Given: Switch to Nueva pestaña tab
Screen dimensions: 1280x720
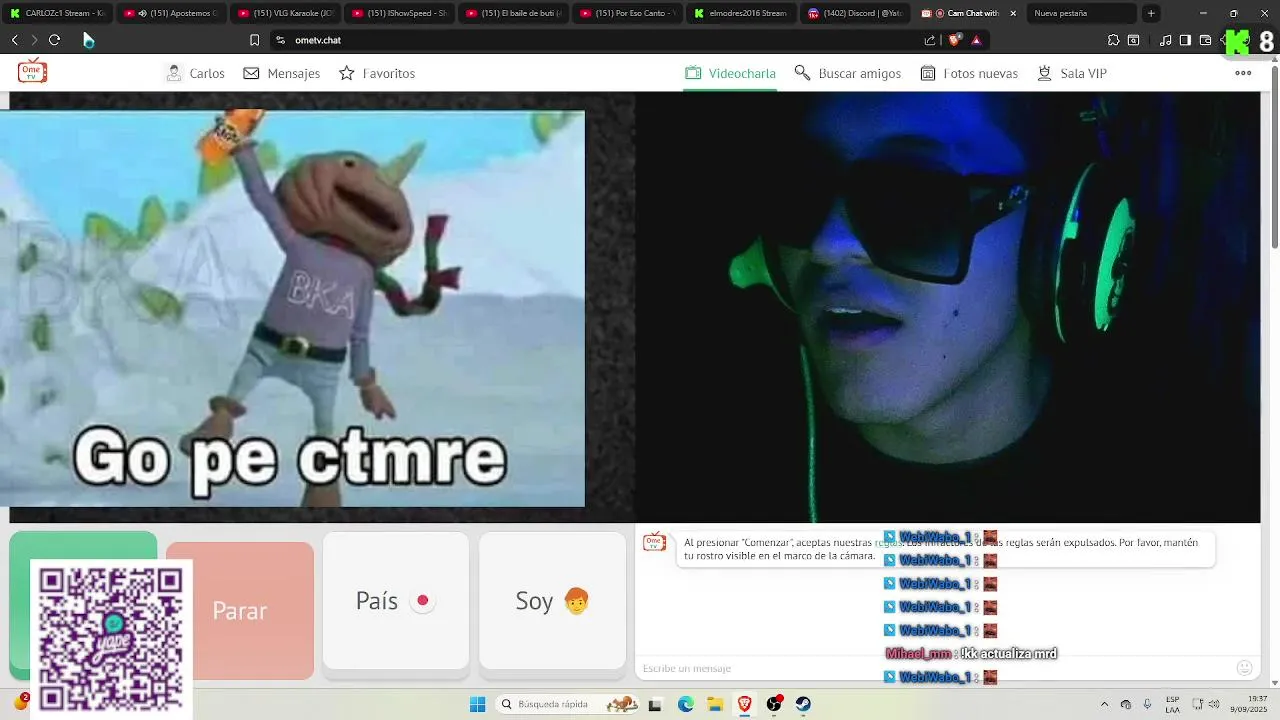Looking at the screenshot, I should coord(1080,13).
